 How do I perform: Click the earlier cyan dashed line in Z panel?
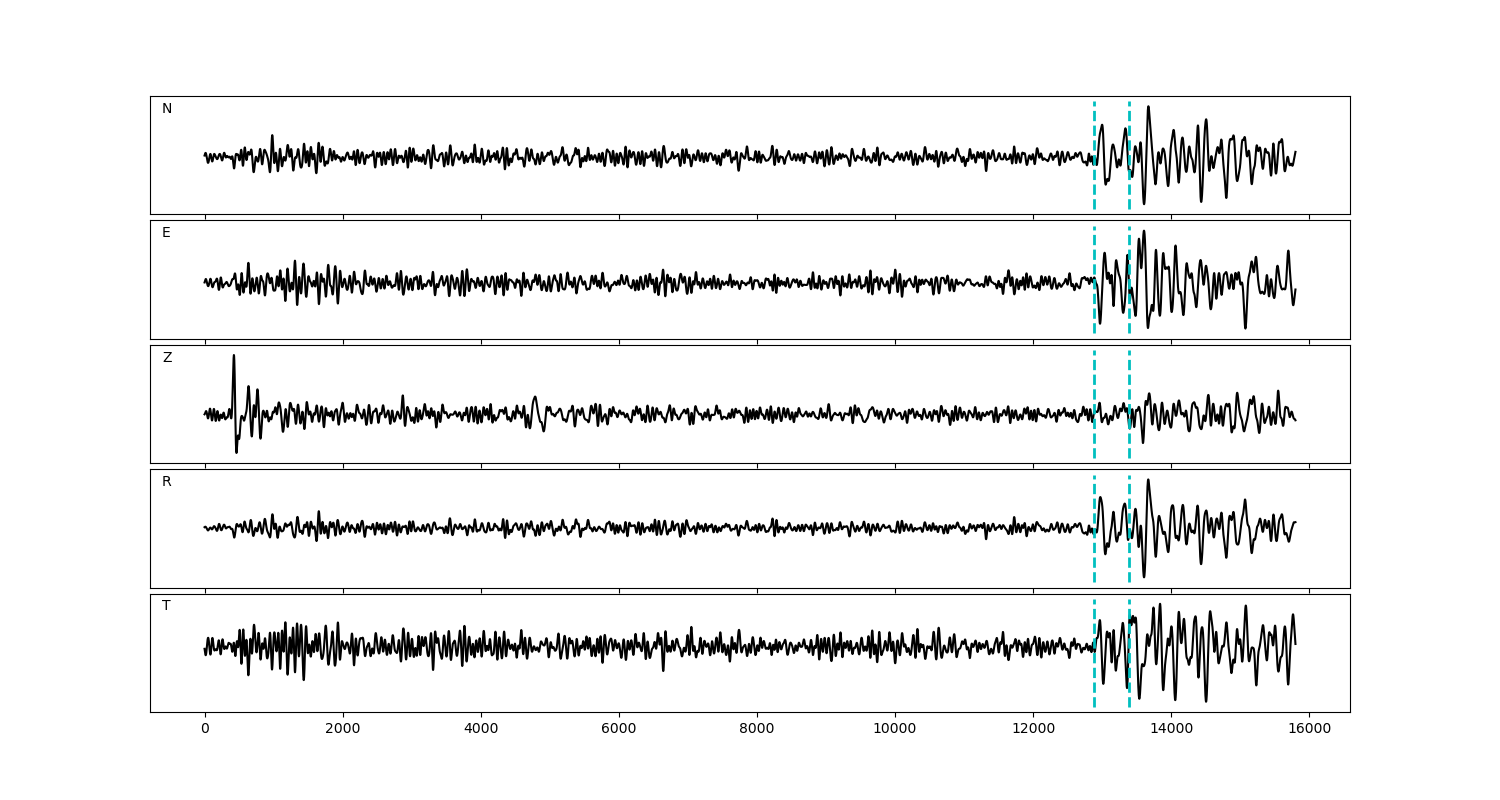(x=1094, y=380)
